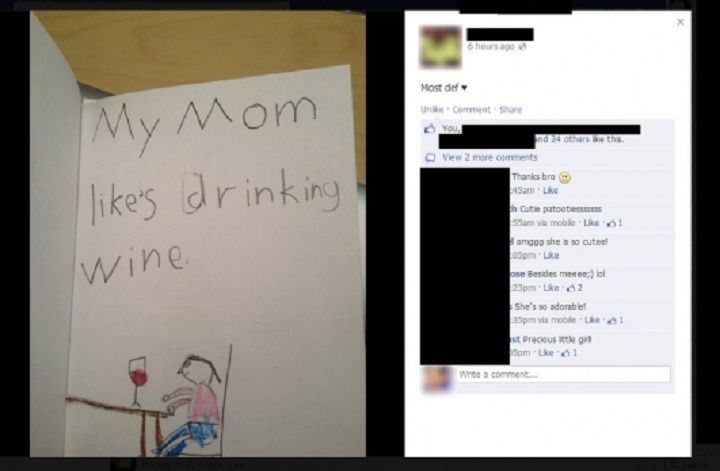Click the thumbs-up count on the Cutie patootiessssss comment
The height and width of the screenshot is (471, 720).
614,223
